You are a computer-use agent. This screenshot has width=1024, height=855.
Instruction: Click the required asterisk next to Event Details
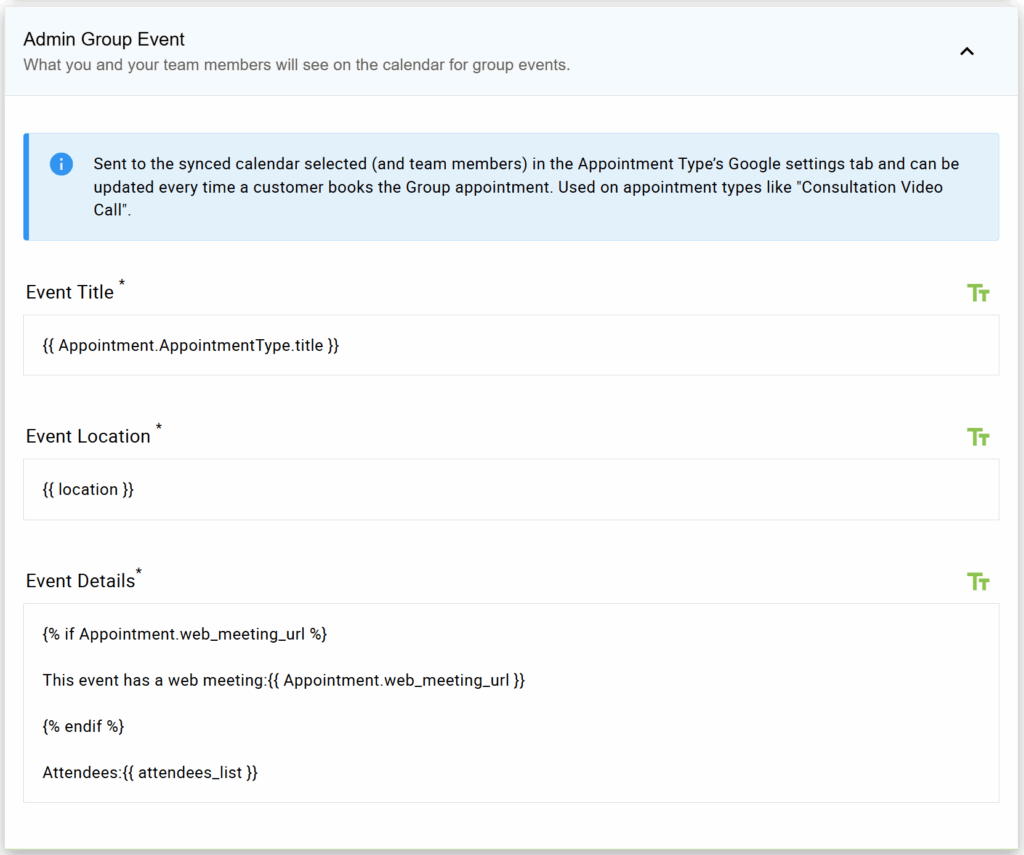point(138,572)
